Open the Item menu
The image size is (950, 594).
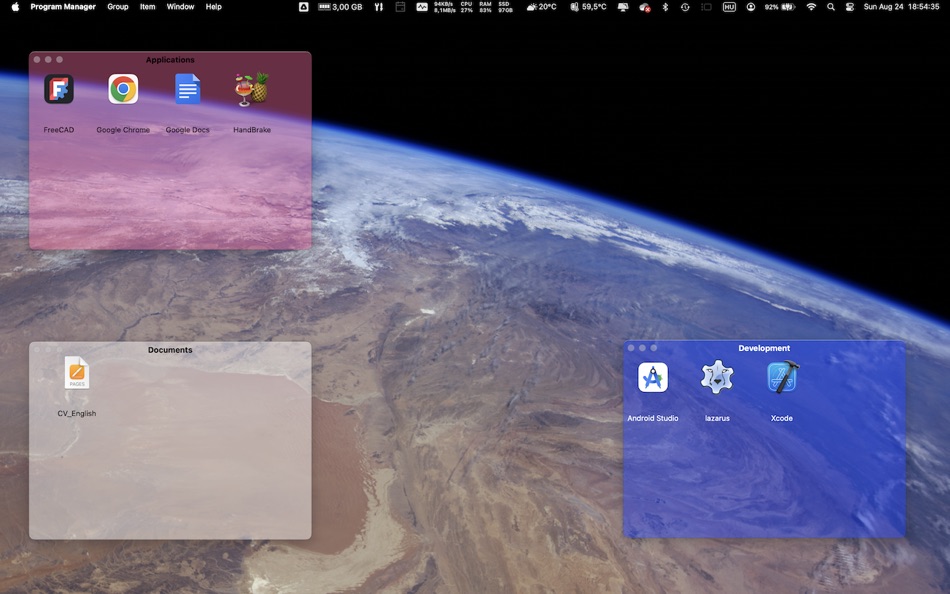tap(147, 7)
